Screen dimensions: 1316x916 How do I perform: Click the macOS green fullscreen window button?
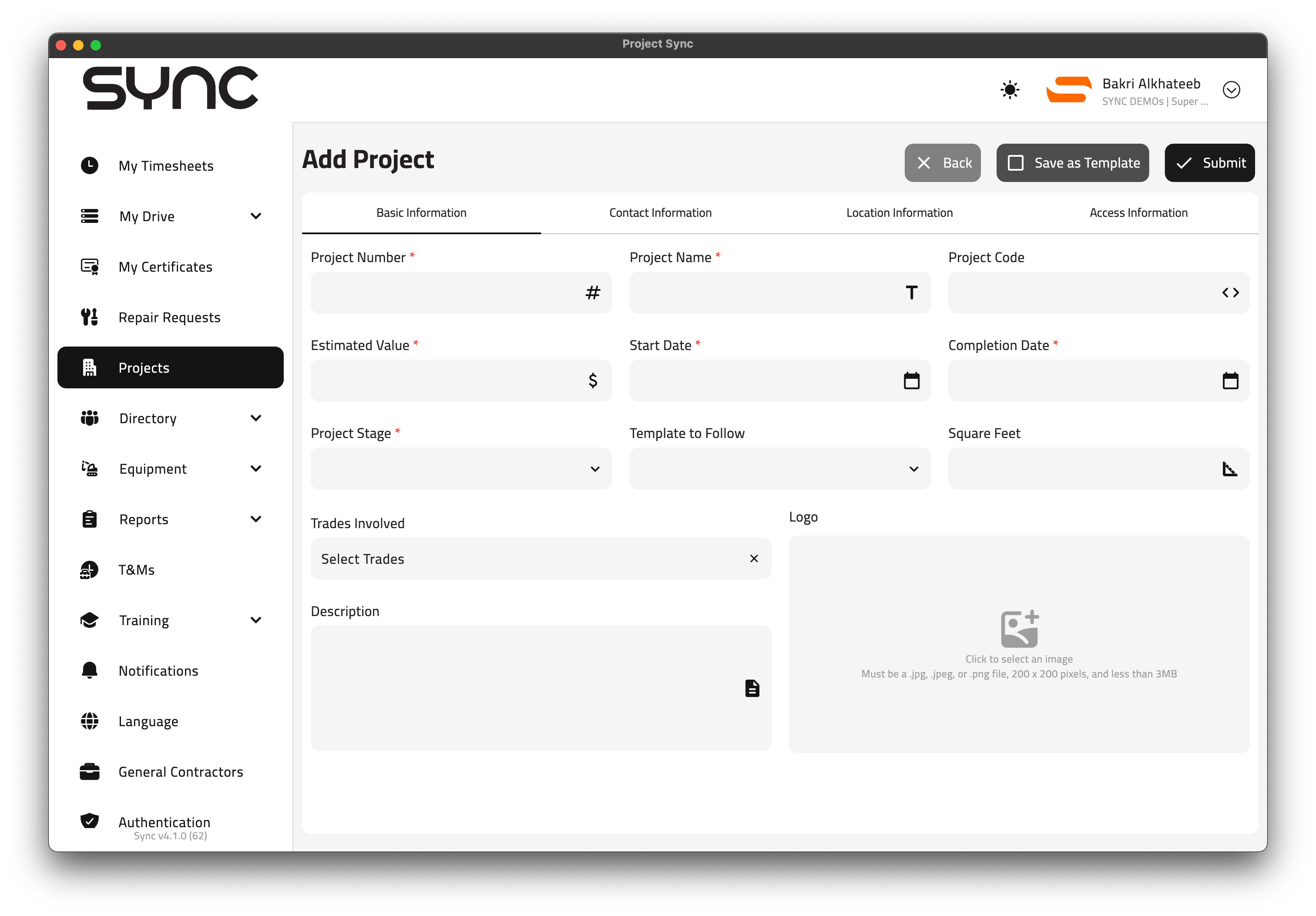(96, 45)
